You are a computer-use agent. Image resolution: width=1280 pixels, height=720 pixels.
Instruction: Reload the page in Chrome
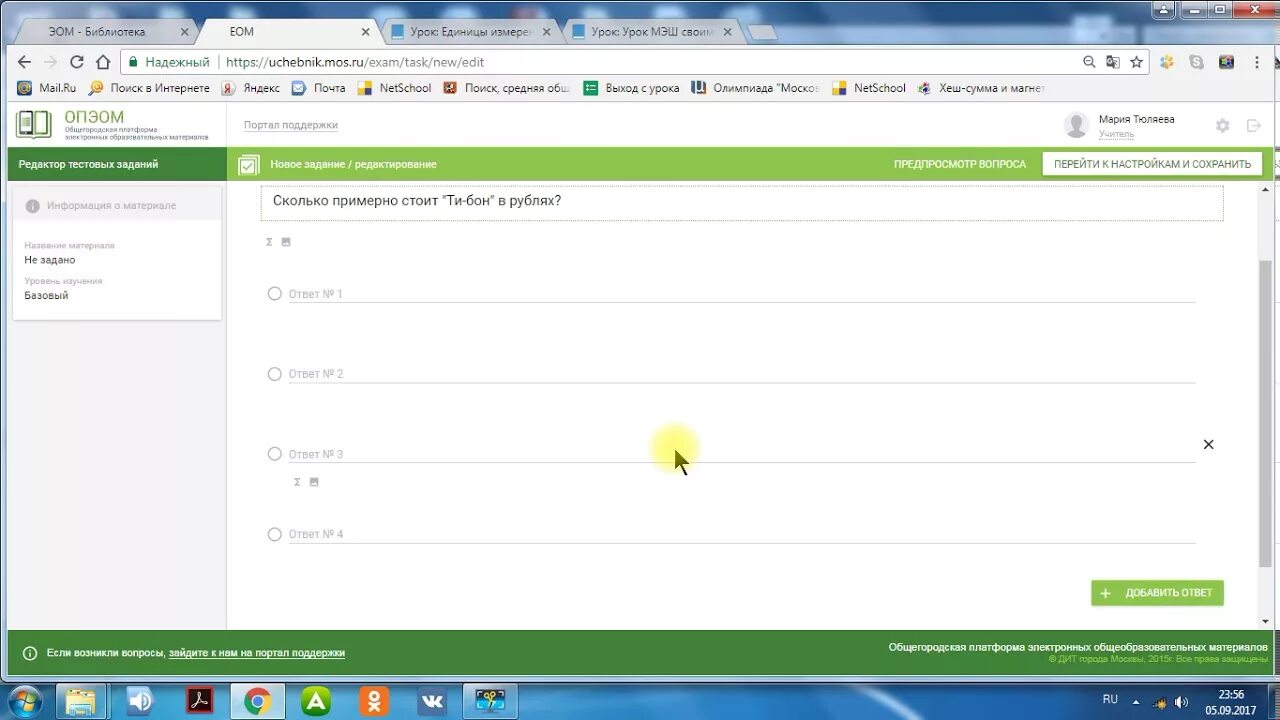76,62
